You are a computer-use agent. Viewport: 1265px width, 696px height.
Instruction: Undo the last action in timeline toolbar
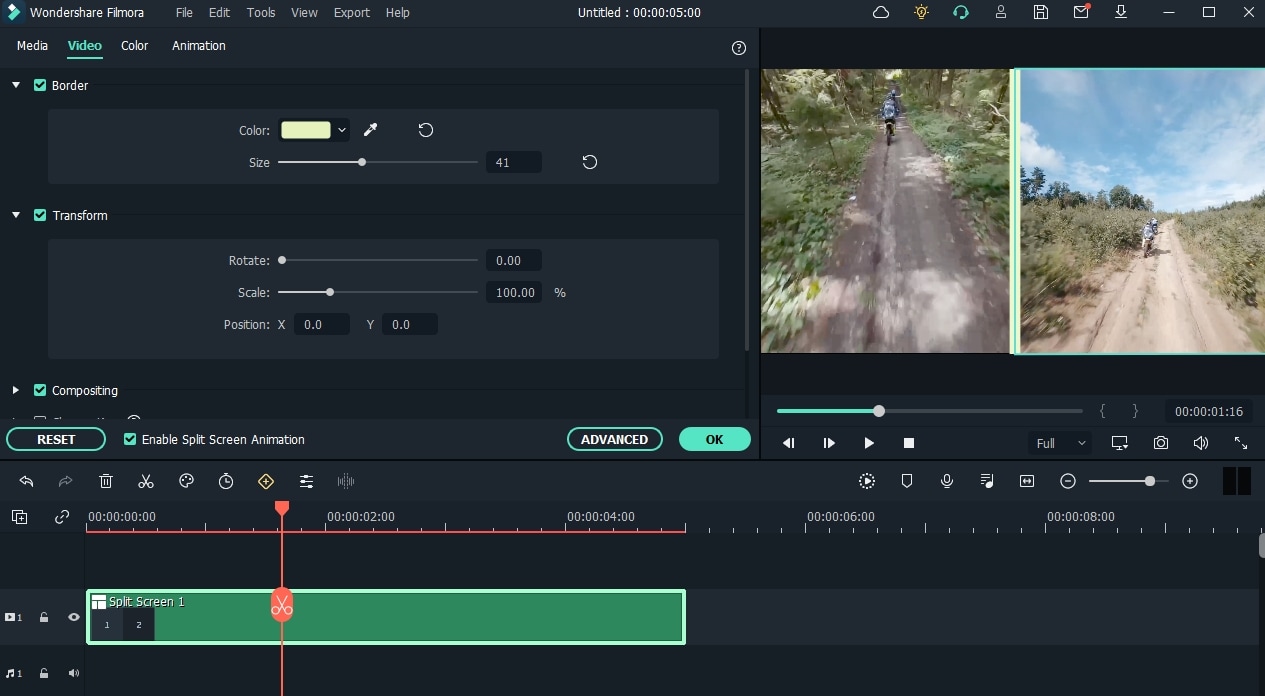[x=26, y=481]
